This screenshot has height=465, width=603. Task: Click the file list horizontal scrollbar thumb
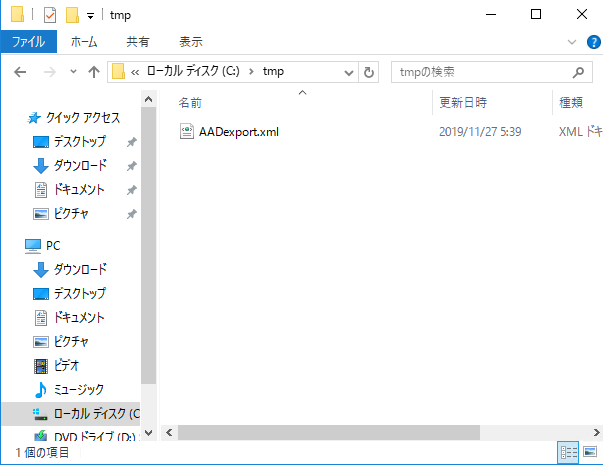point(329,433)
